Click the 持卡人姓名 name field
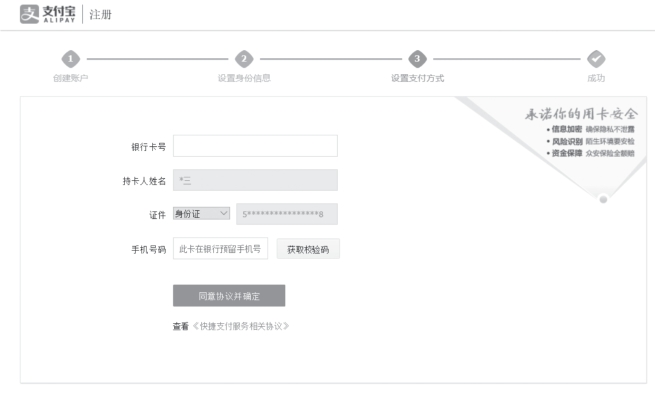The height and width of the screenshot is (401, 655). point(255,181)
